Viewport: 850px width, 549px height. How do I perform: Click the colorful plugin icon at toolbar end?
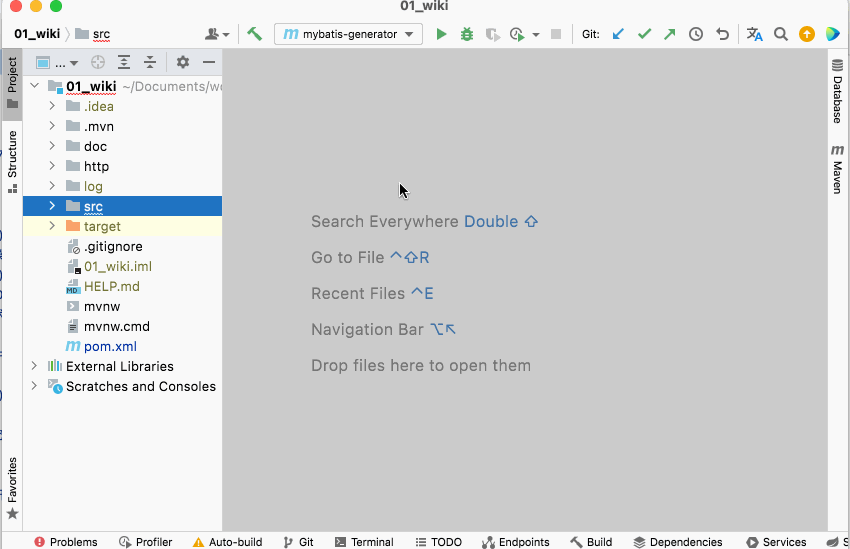click(x=833, y=34)
